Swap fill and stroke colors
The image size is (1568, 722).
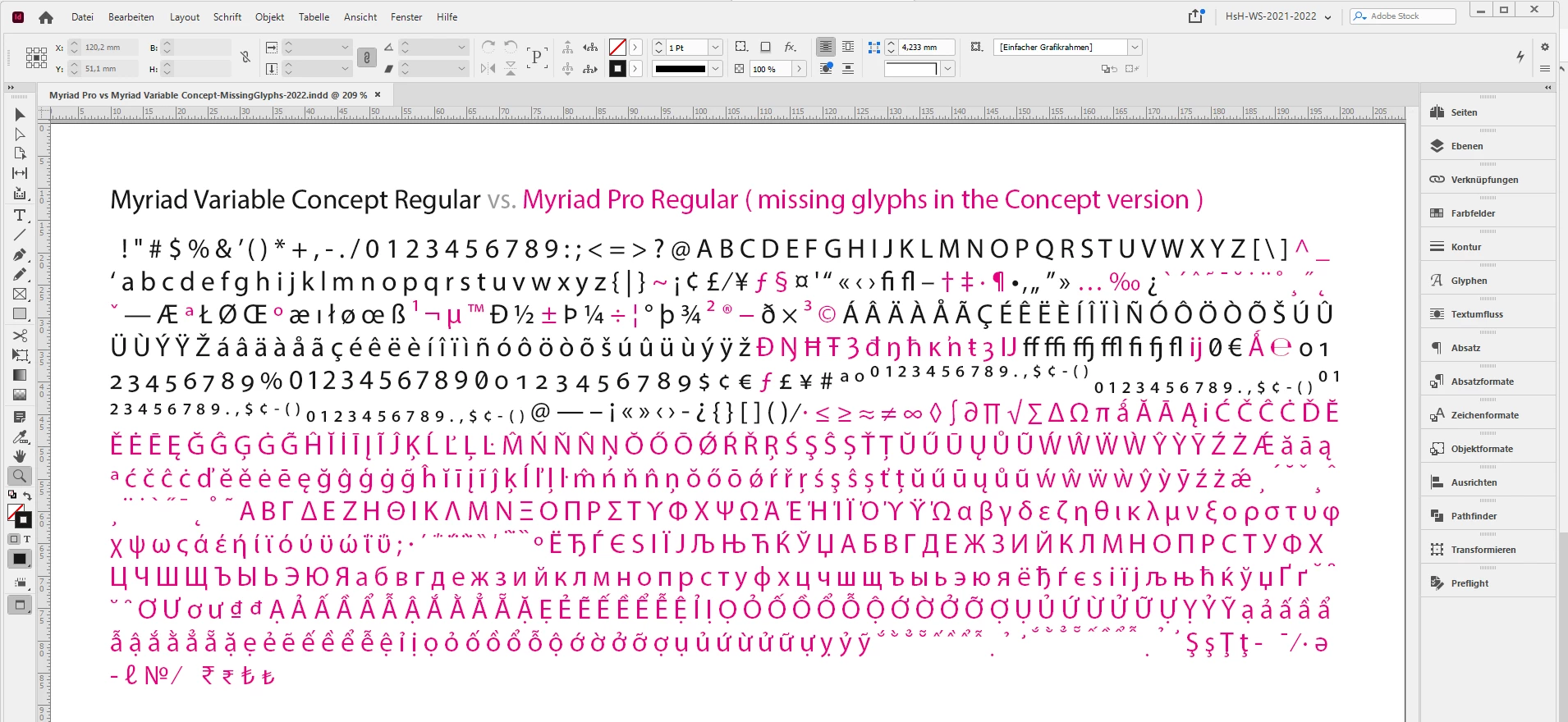point(27,496)
